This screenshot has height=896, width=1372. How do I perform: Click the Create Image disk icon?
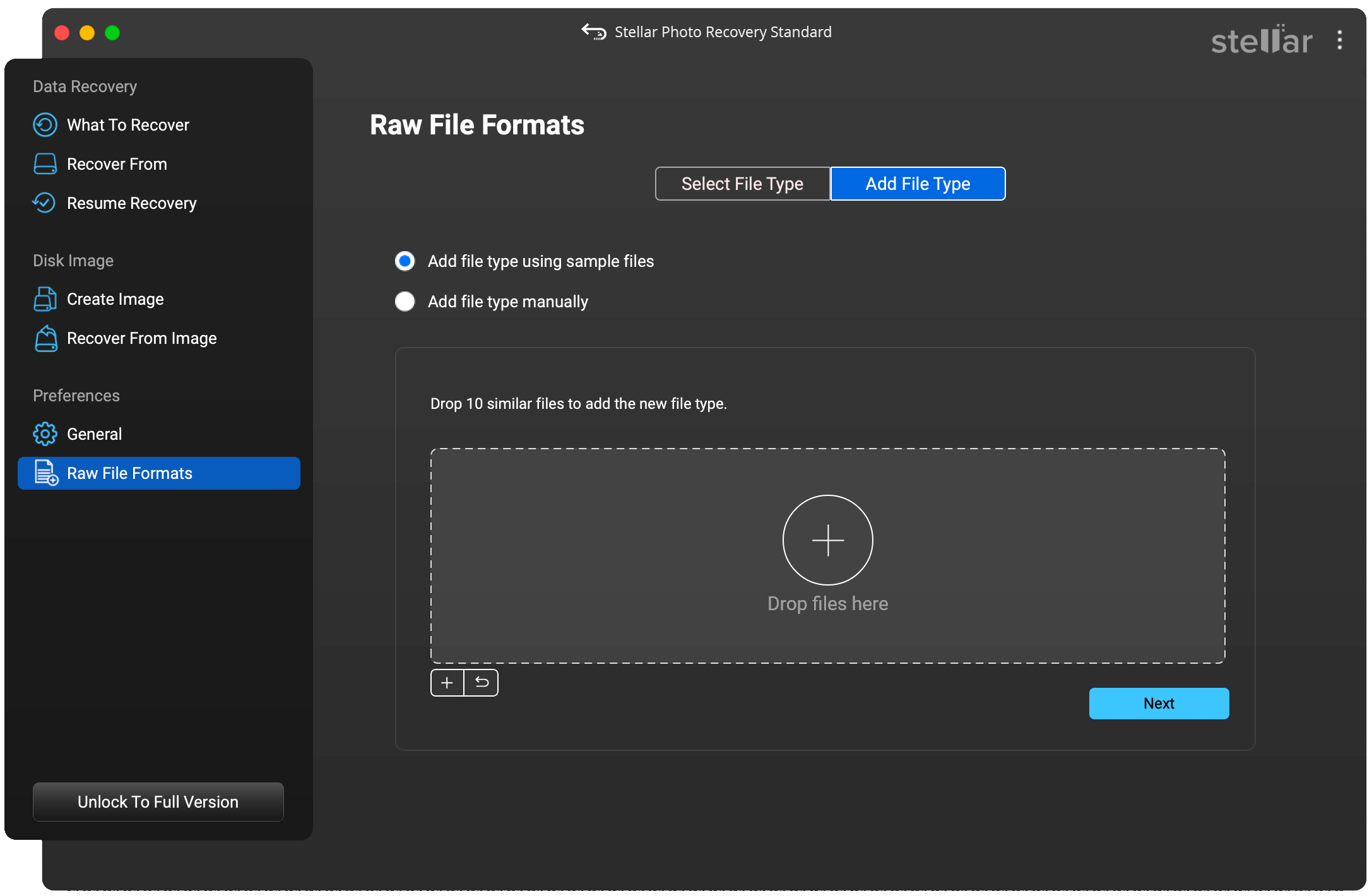45,299
